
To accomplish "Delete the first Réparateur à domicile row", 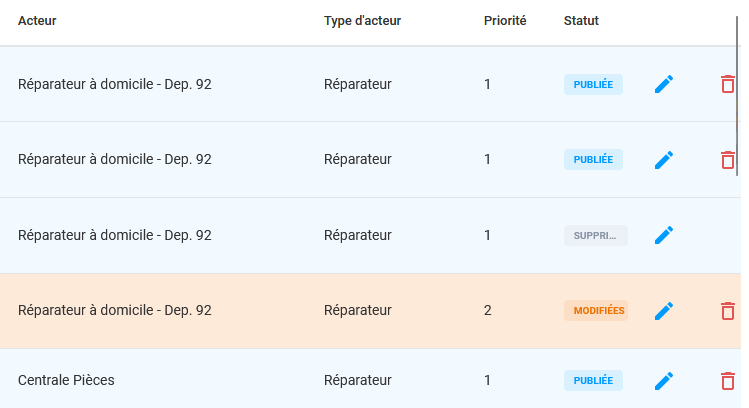I will 728,84.
